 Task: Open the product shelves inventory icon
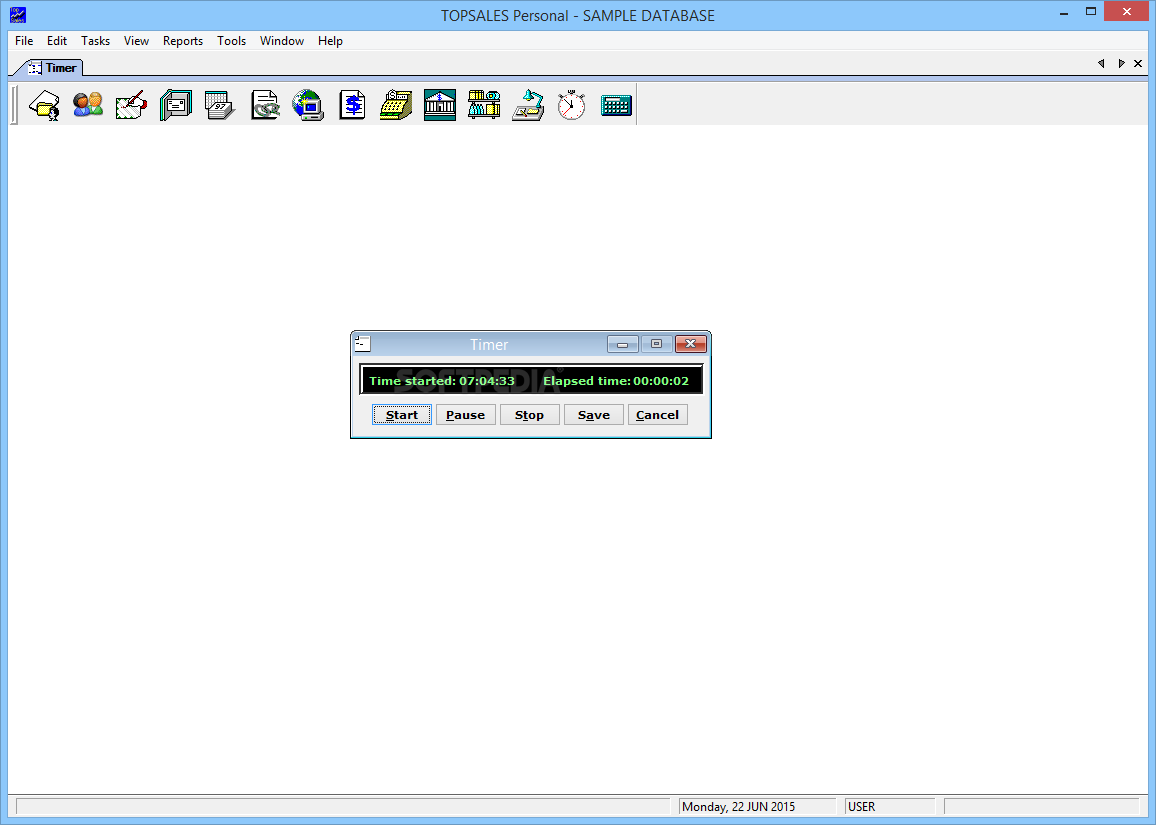[x=484, y=105]
